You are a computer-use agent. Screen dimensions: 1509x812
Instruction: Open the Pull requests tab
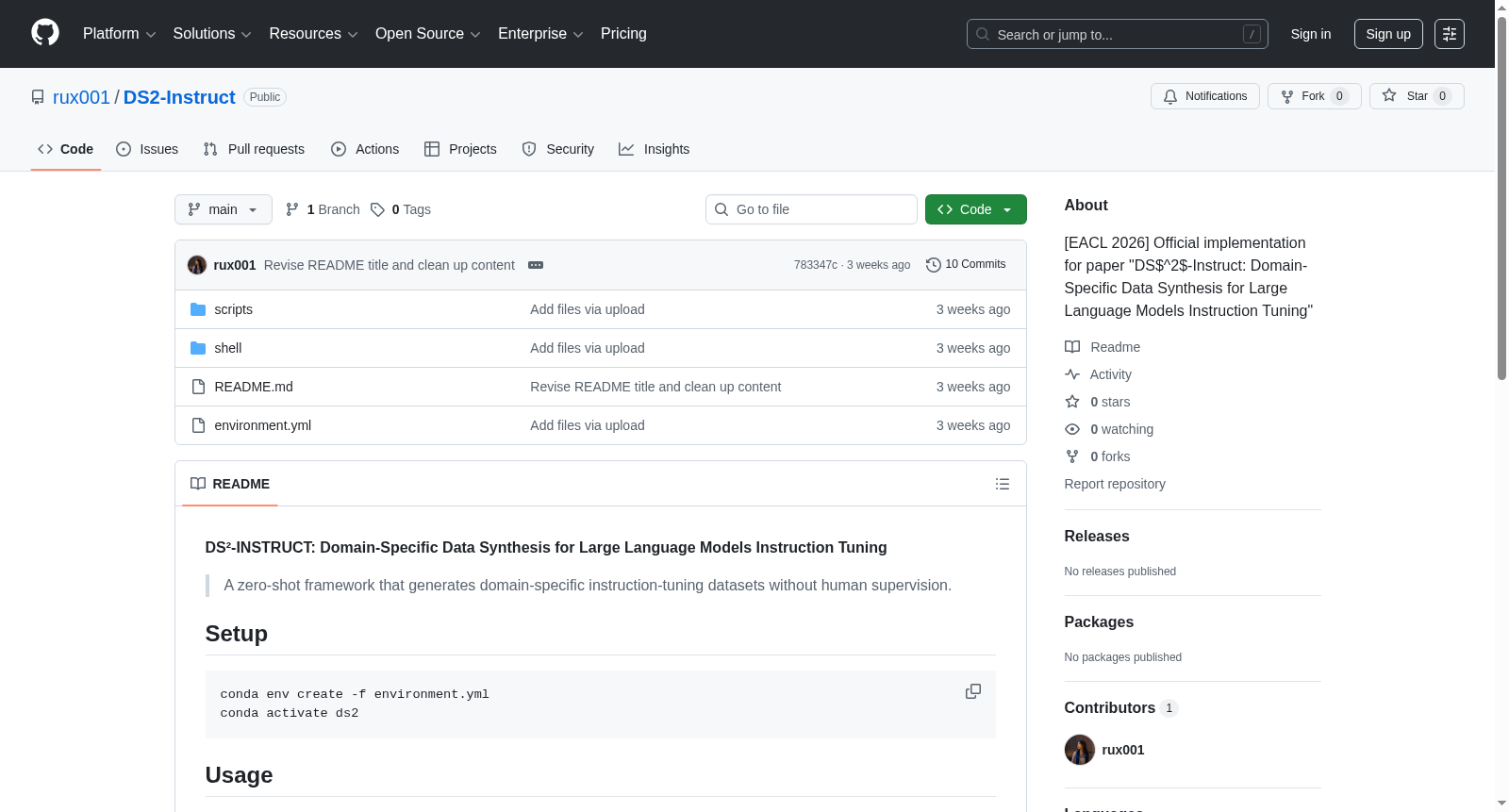click(x=254, y=149)
